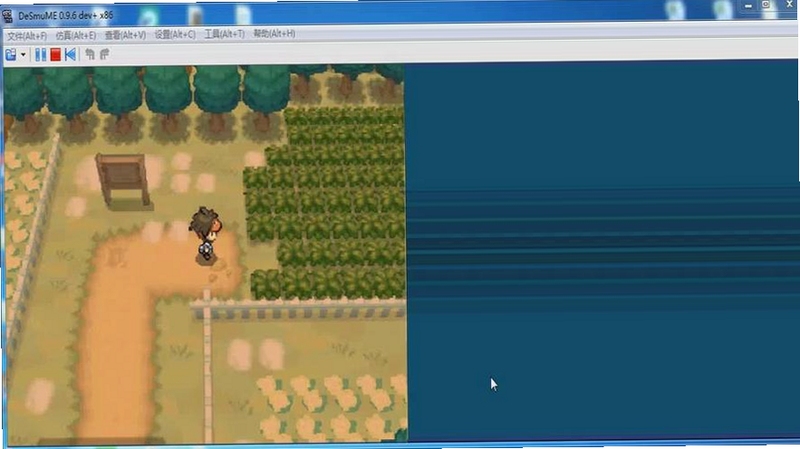Open the 查看(Alt+V) menu
This screenshot has width=800, height=449.
[125, 35]
